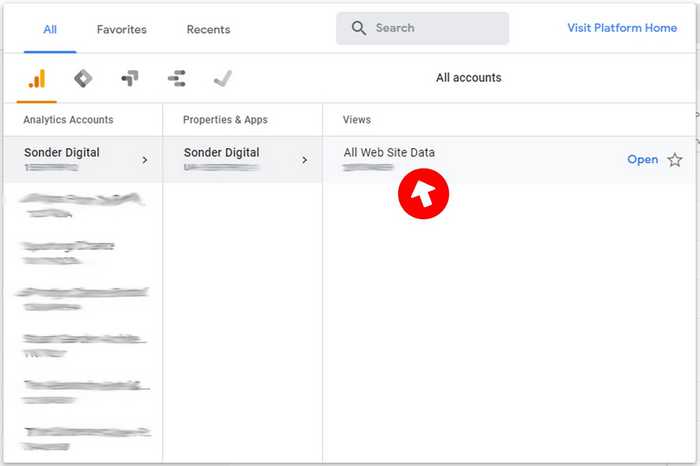Open the Data Studio product icon
The width and height of the screenshot is (700, 466).
[x=176, y=78]
